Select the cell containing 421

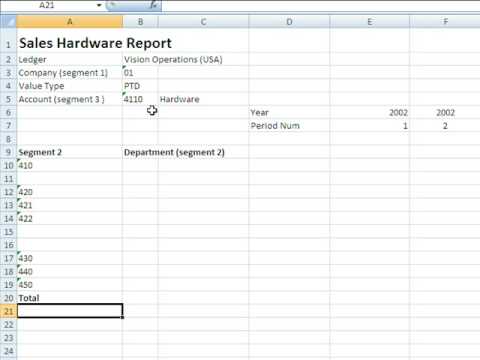(70, 205)
